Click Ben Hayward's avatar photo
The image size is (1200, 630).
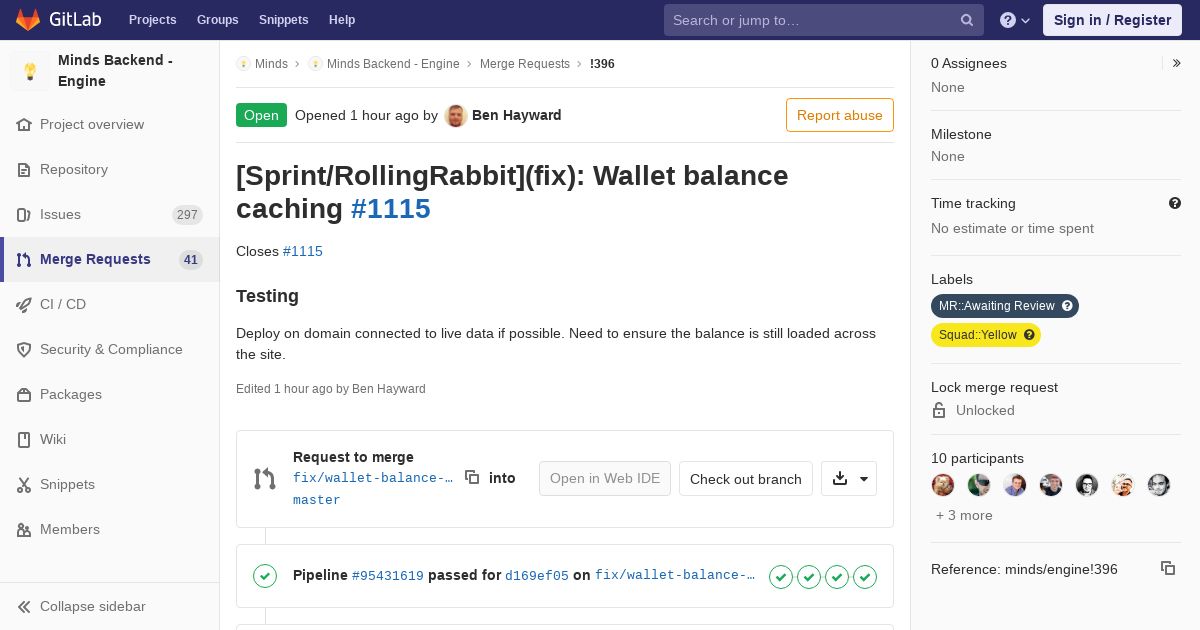[456, 115]
